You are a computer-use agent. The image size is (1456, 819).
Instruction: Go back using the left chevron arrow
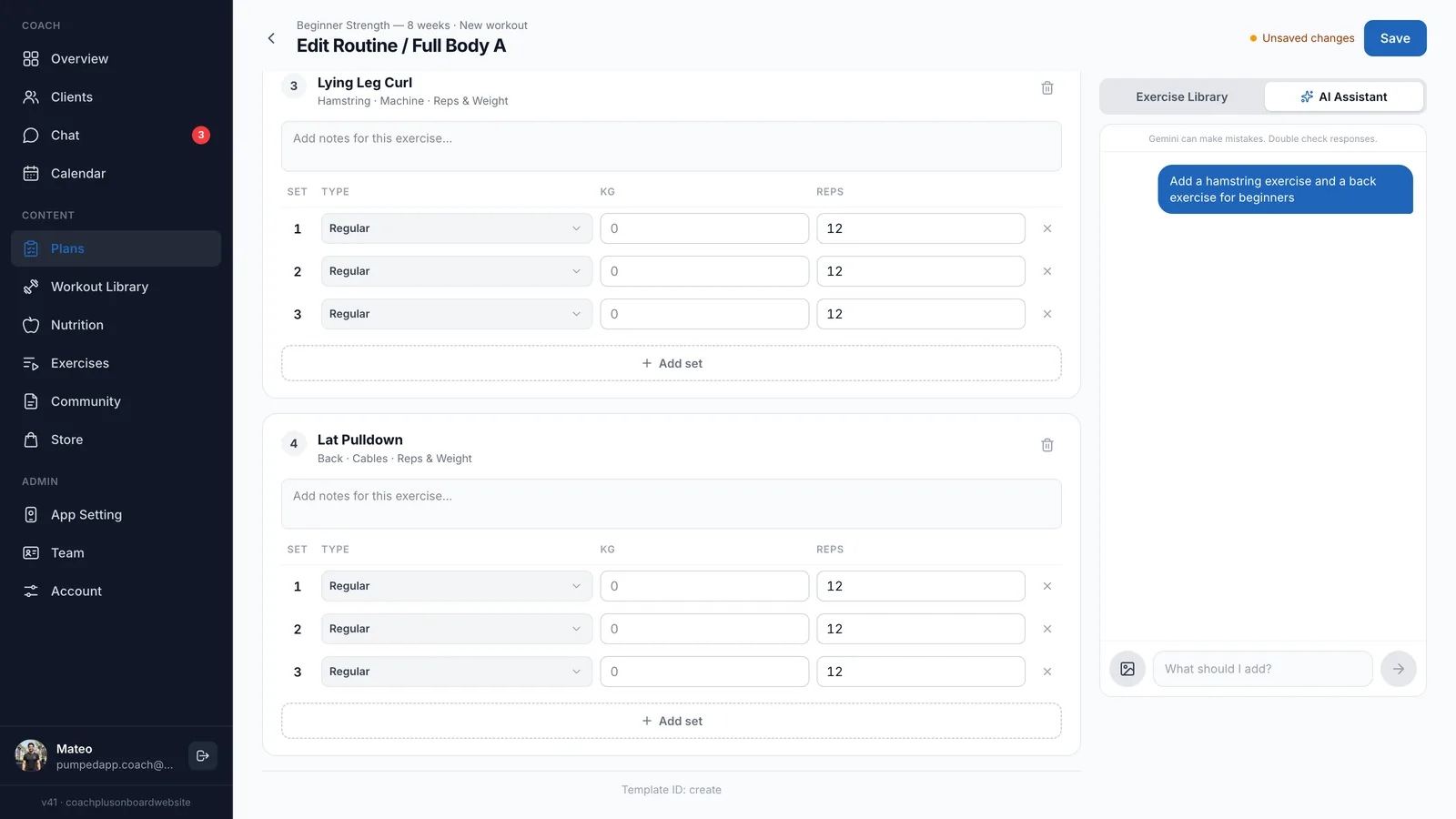point(271,38)
